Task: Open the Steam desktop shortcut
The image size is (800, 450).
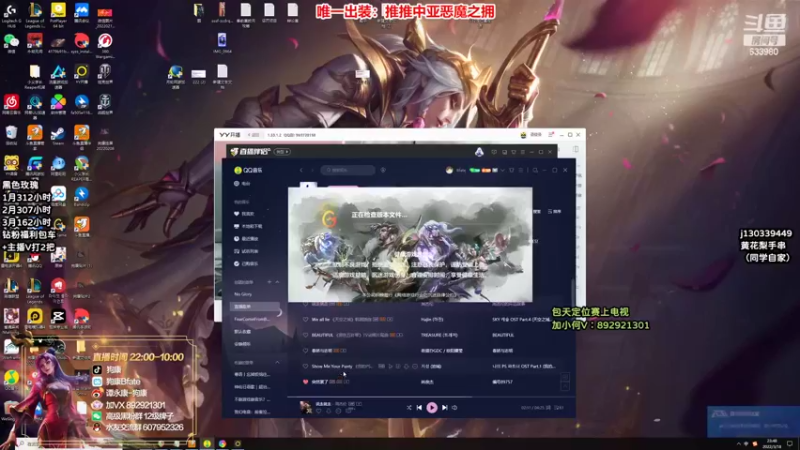Action: 58,135
